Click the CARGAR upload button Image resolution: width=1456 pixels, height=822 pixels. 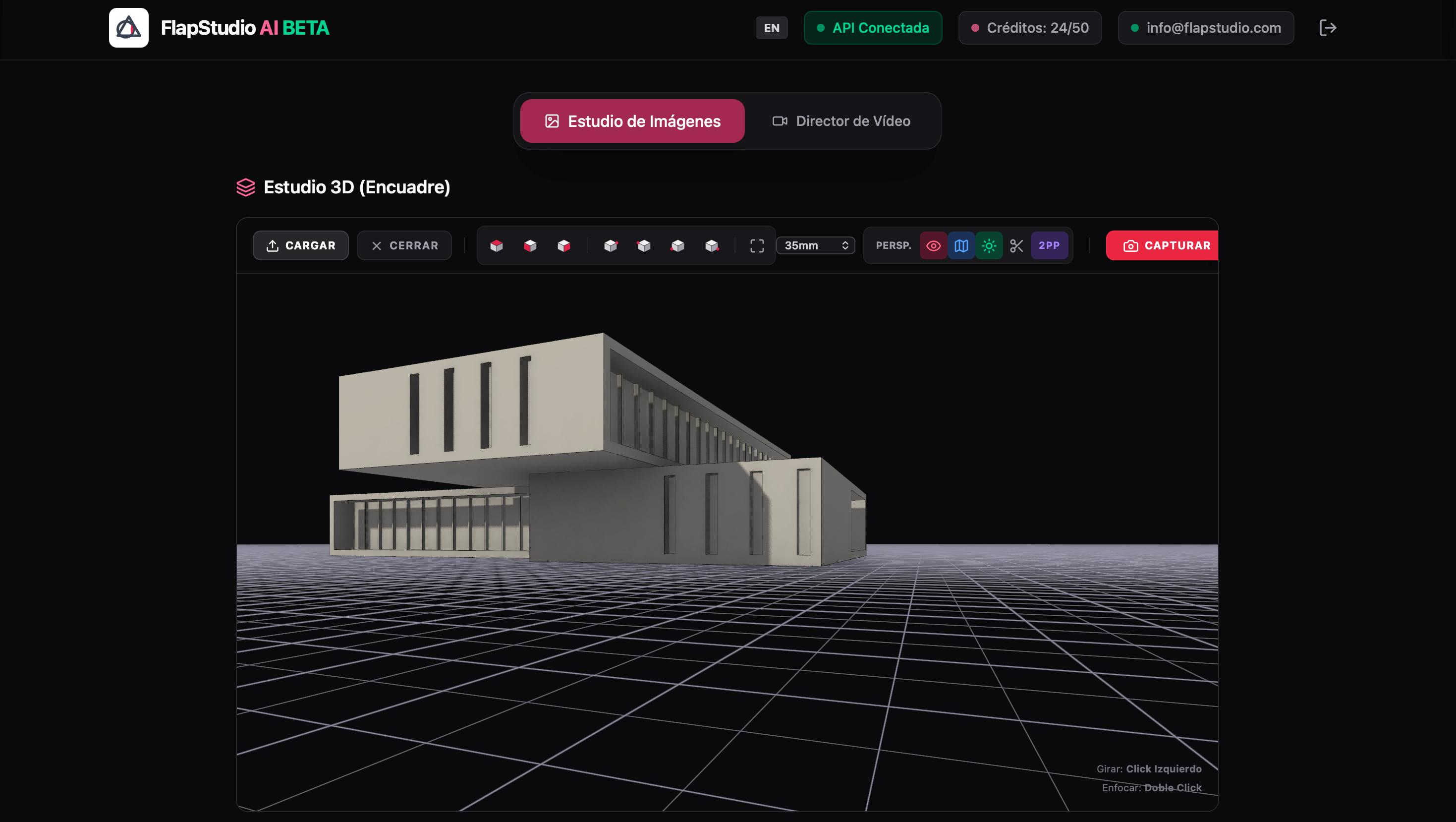click(x=300, y=245)
